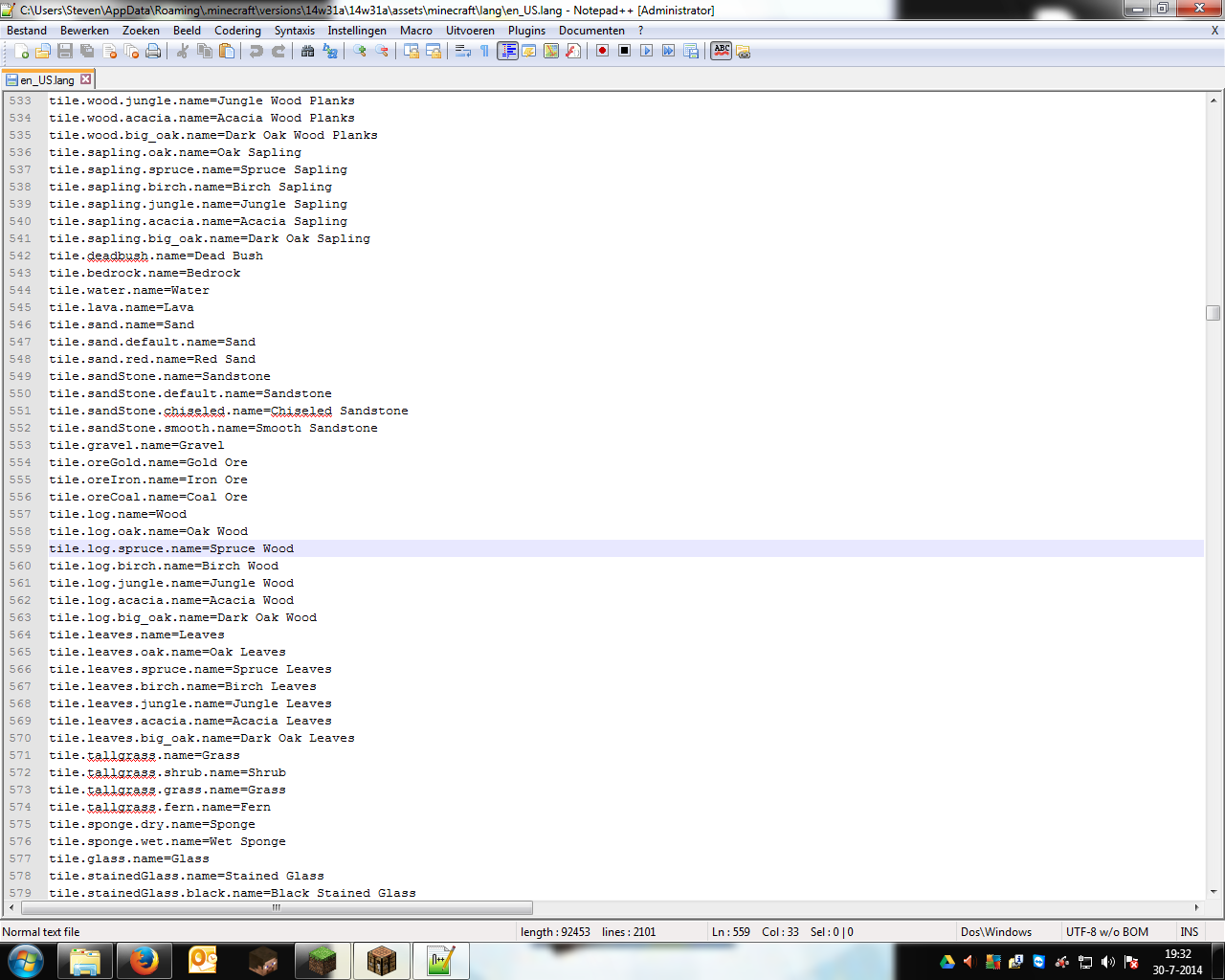This screenshot has width=1225, height=980.
Task: Undo the last edit via toolbar arrow
Action: click(x=256, y=51)
